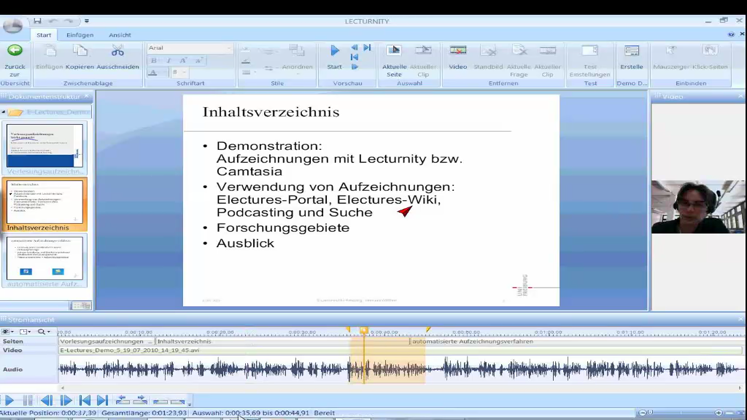The width and height of the screenshot is (747, 420).
Task: Click the Video remove icon in Entfernen
Action: point(457,51)
